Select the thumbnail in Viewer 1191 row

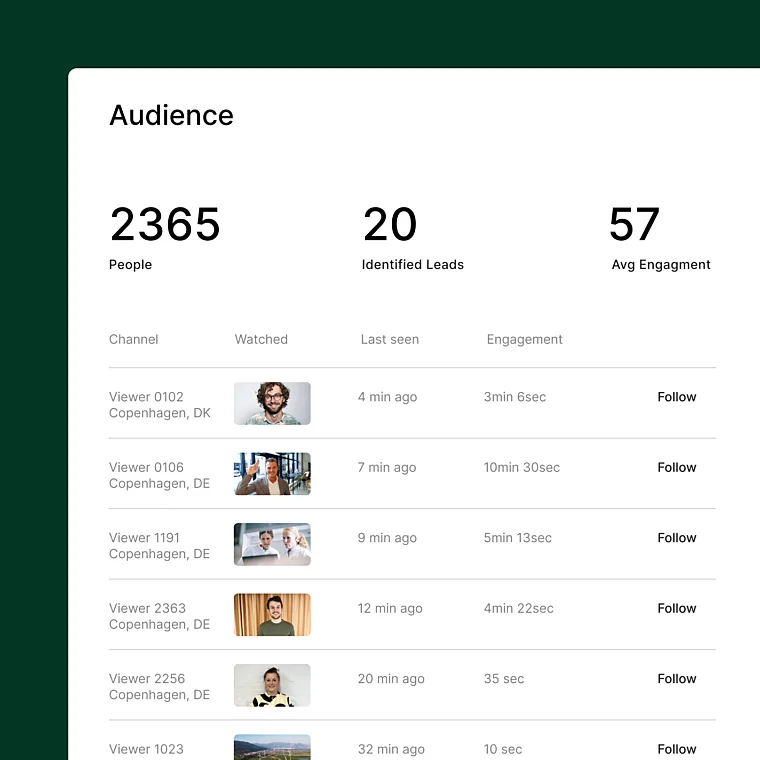pos(272,544)
